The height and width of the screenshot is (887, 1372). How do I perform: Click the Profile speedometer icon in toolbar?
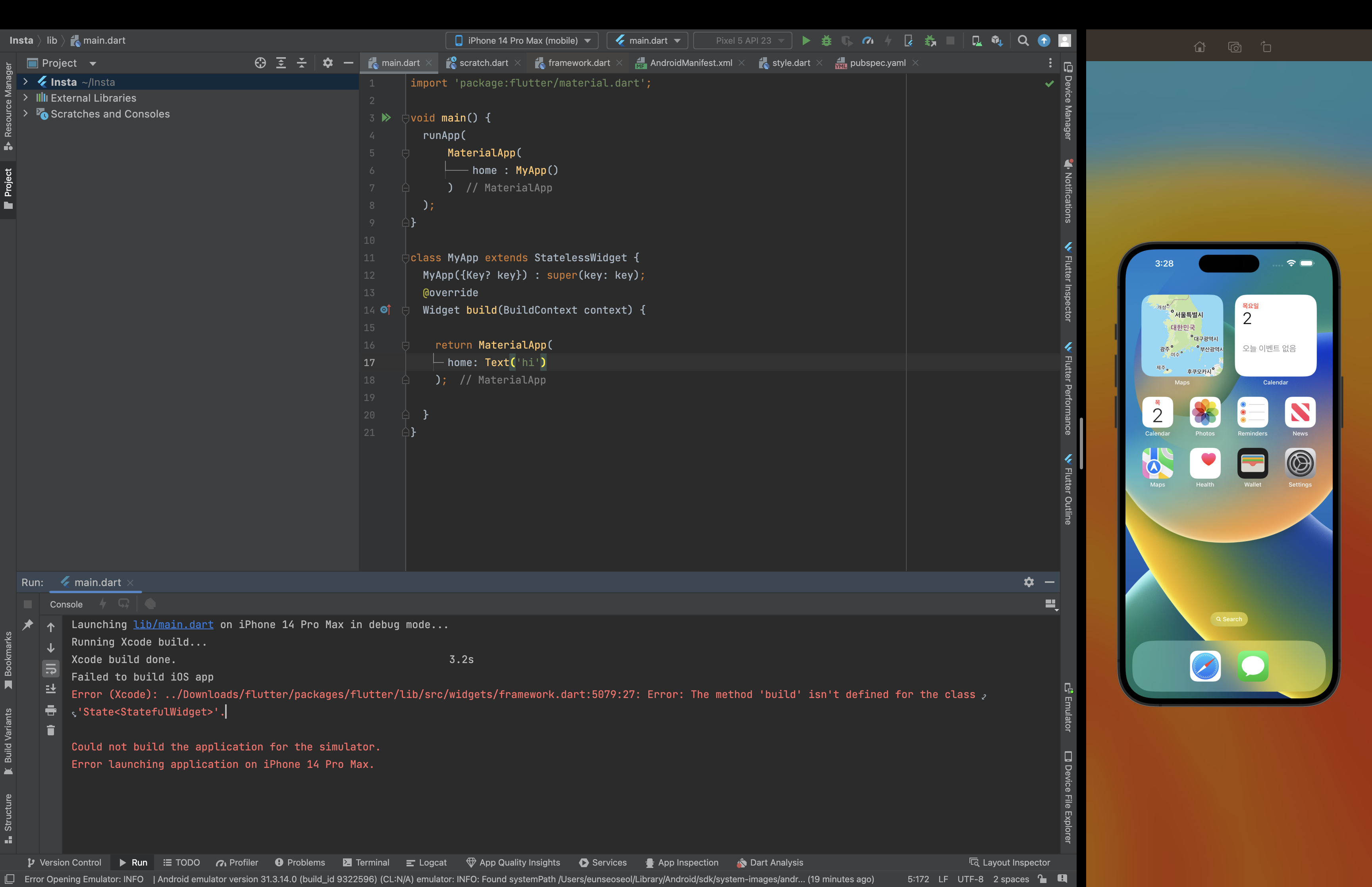tap(868, 41)
